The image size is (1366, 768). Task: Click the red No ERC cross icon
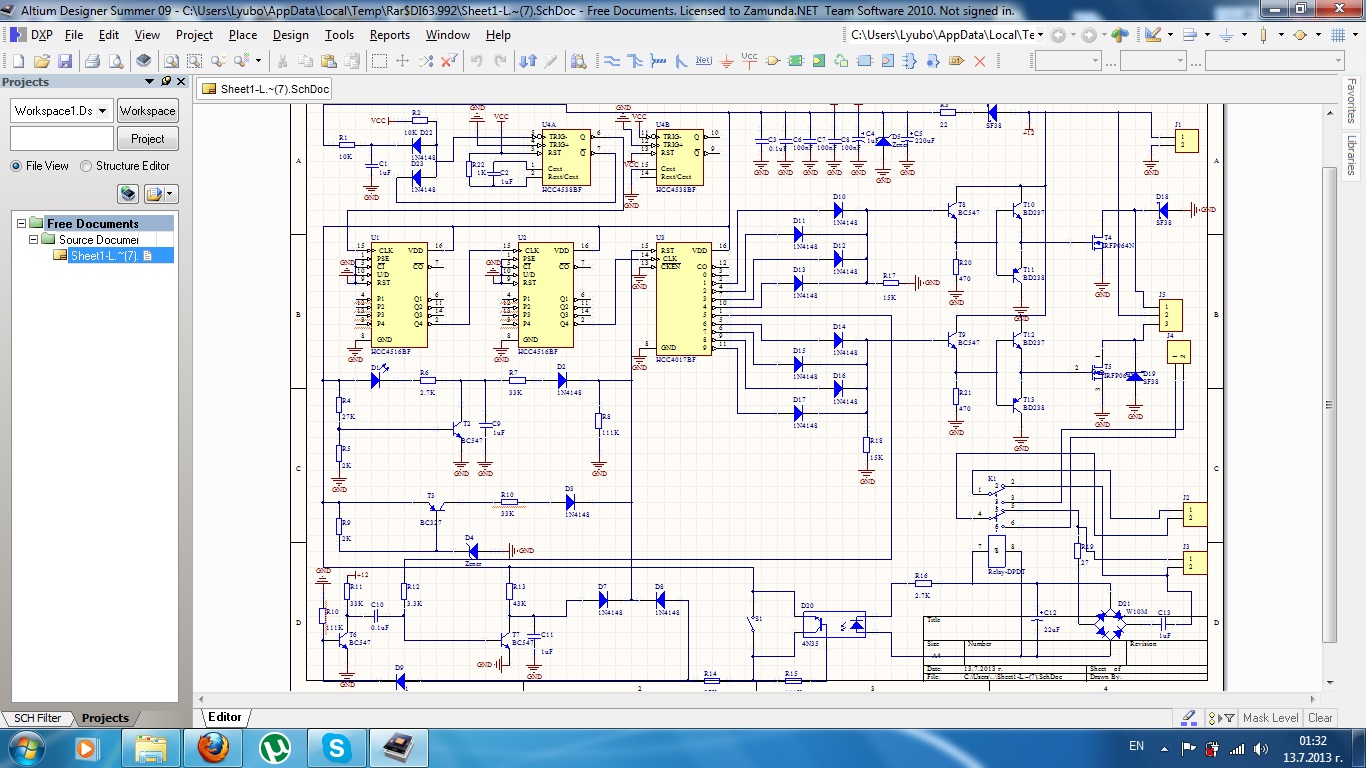coord(980,61)
